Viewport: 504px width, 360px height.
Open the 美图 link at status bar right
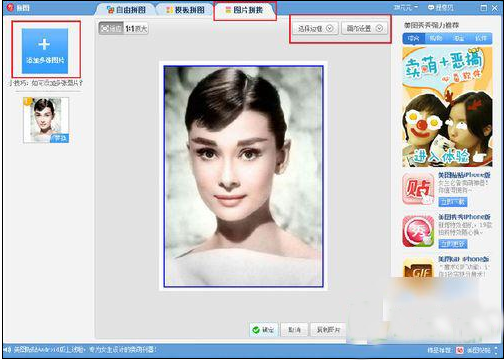click(x=478, y=350)
